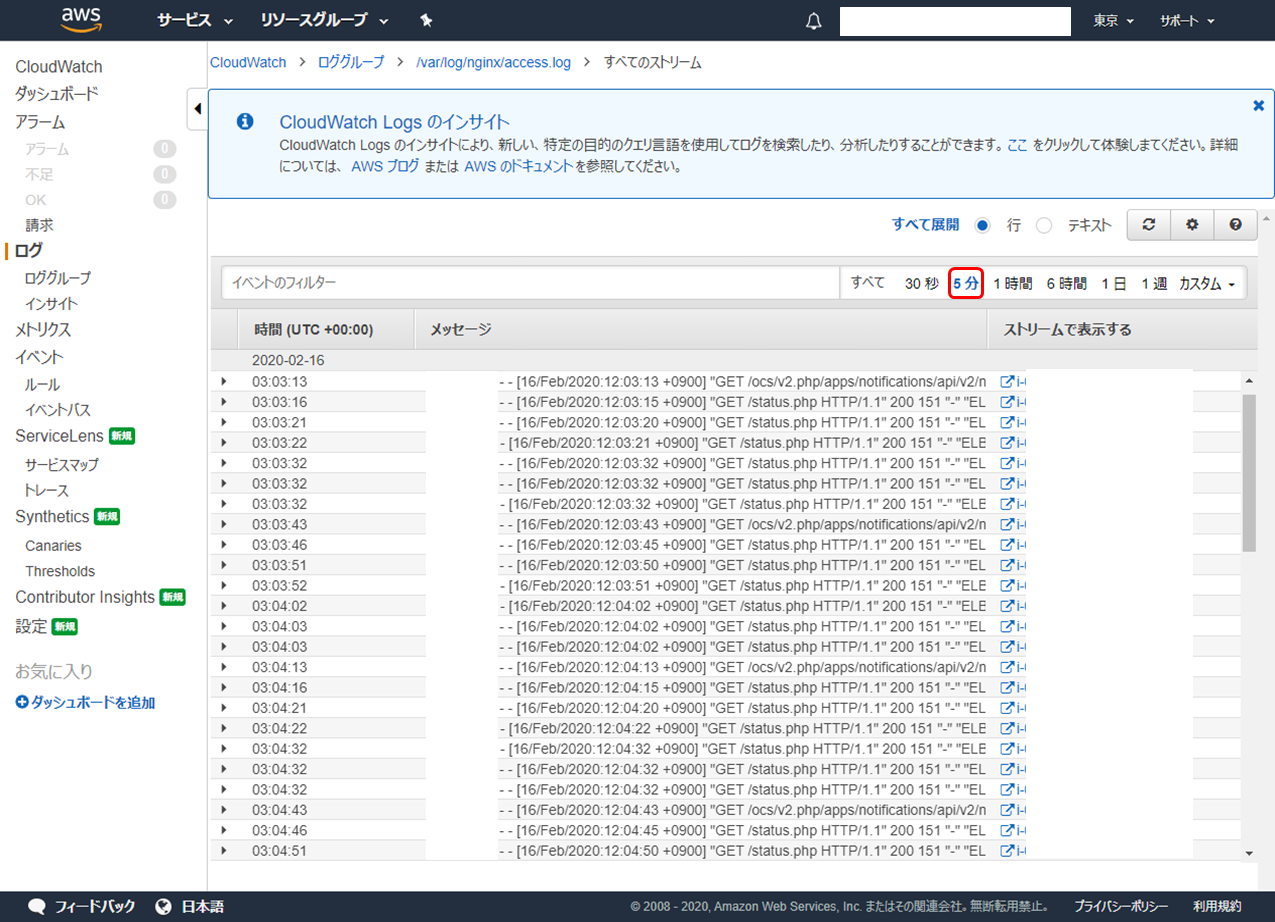This screenshot has width=1275, height=922.
Task: Open 利用規約 footer link
Action: (1217, 907)
